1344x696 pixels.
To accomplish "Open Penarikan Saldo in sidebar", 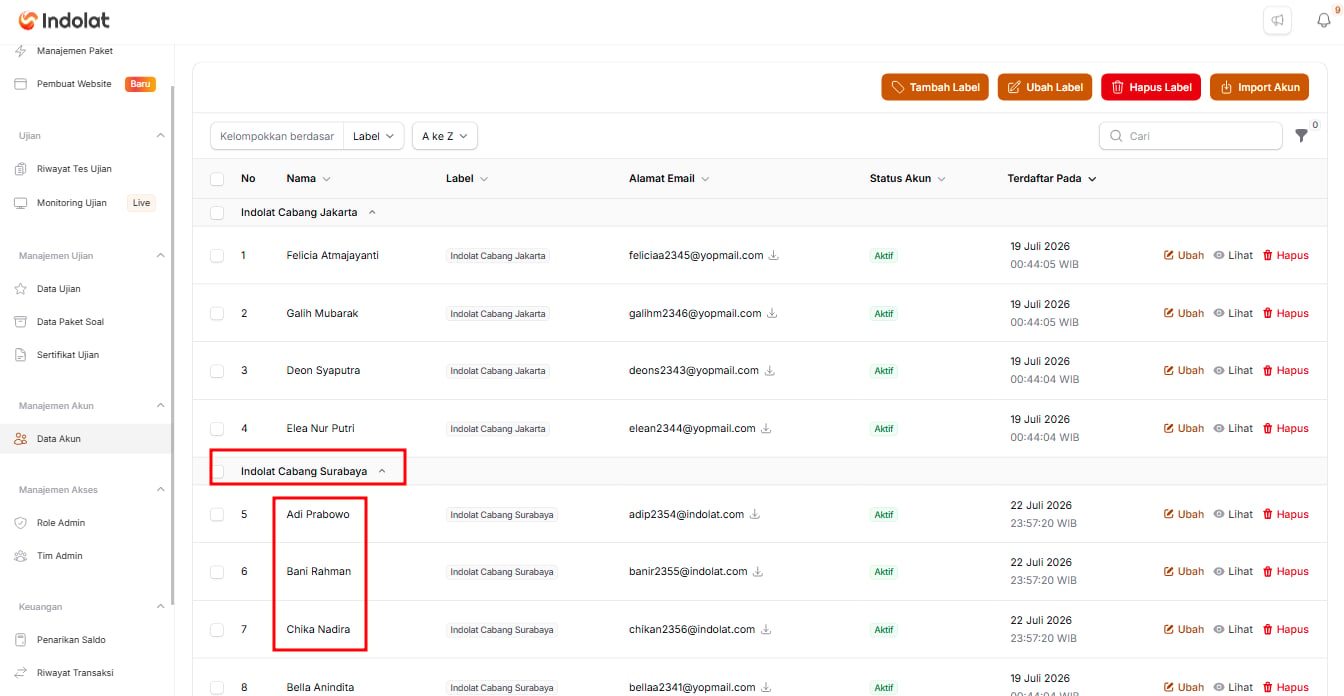I will 71,640.
